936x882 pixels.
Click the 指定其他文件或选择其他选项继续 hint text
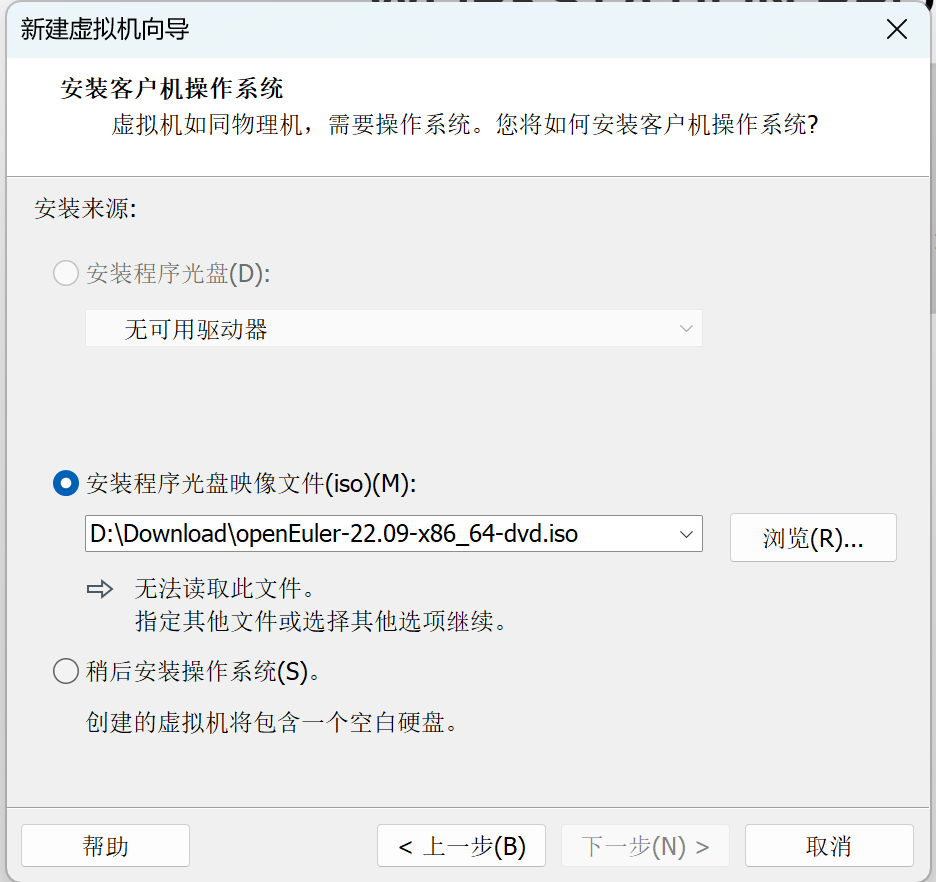[x=322, y=621]
